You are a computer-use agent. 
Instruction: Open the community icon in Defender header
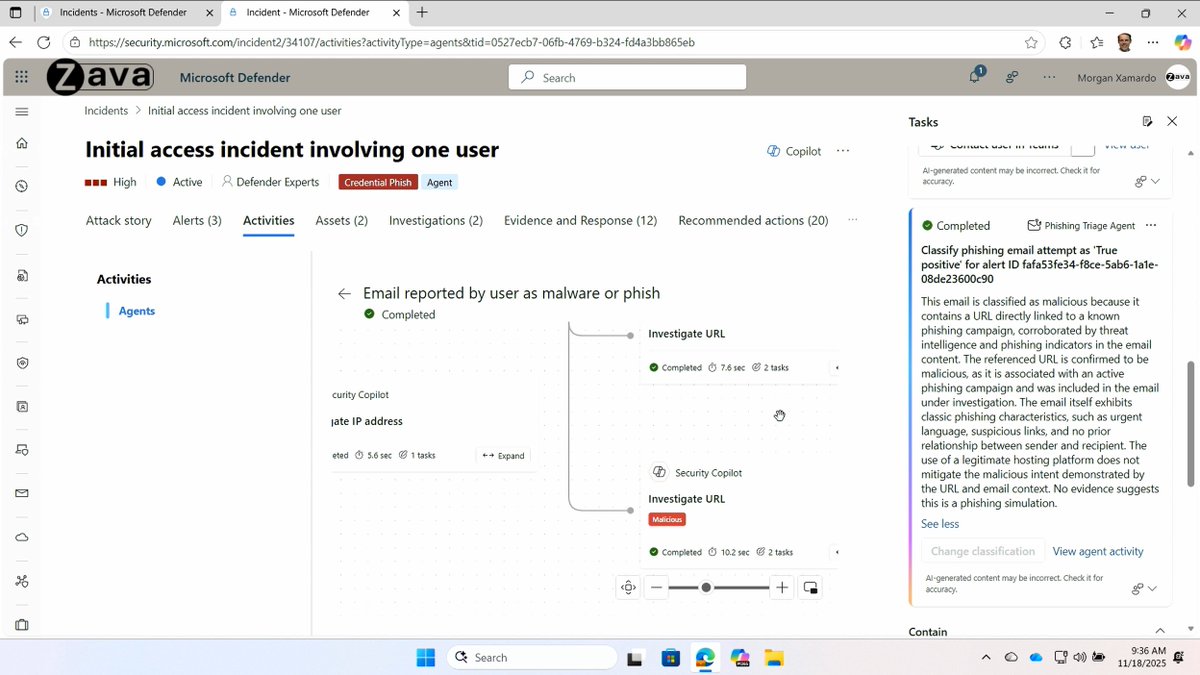point(1012,77)
